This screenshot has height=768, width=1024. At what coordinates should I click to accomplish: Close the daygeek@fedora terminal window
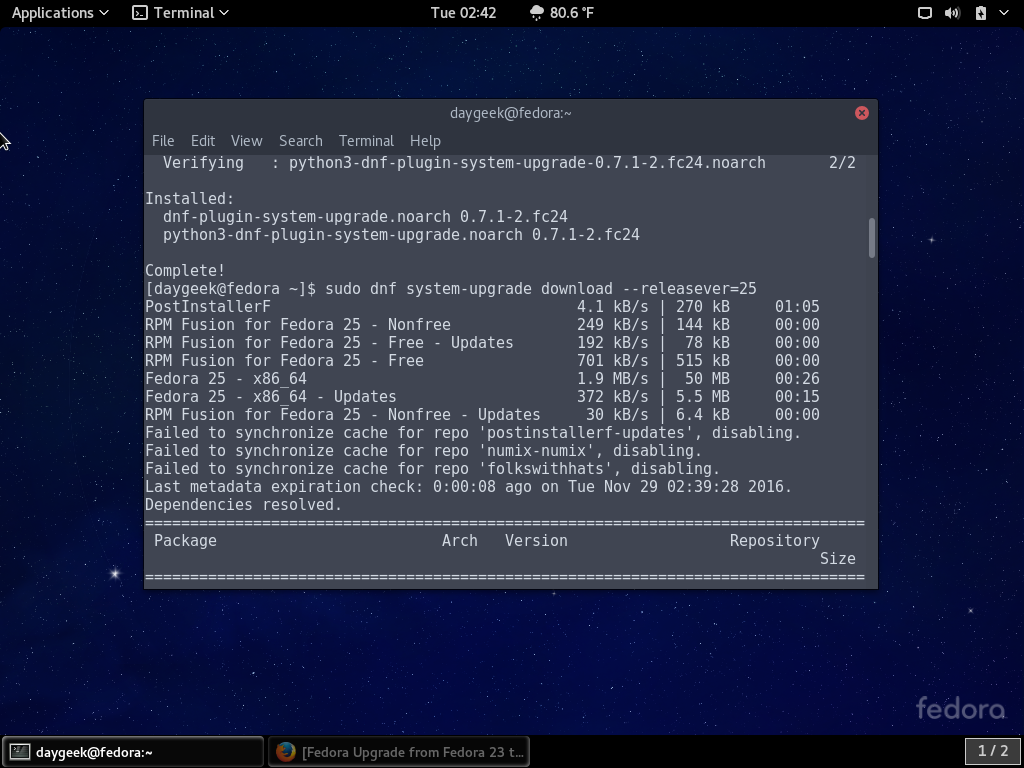pyautogui.click(x=861, y=113)
